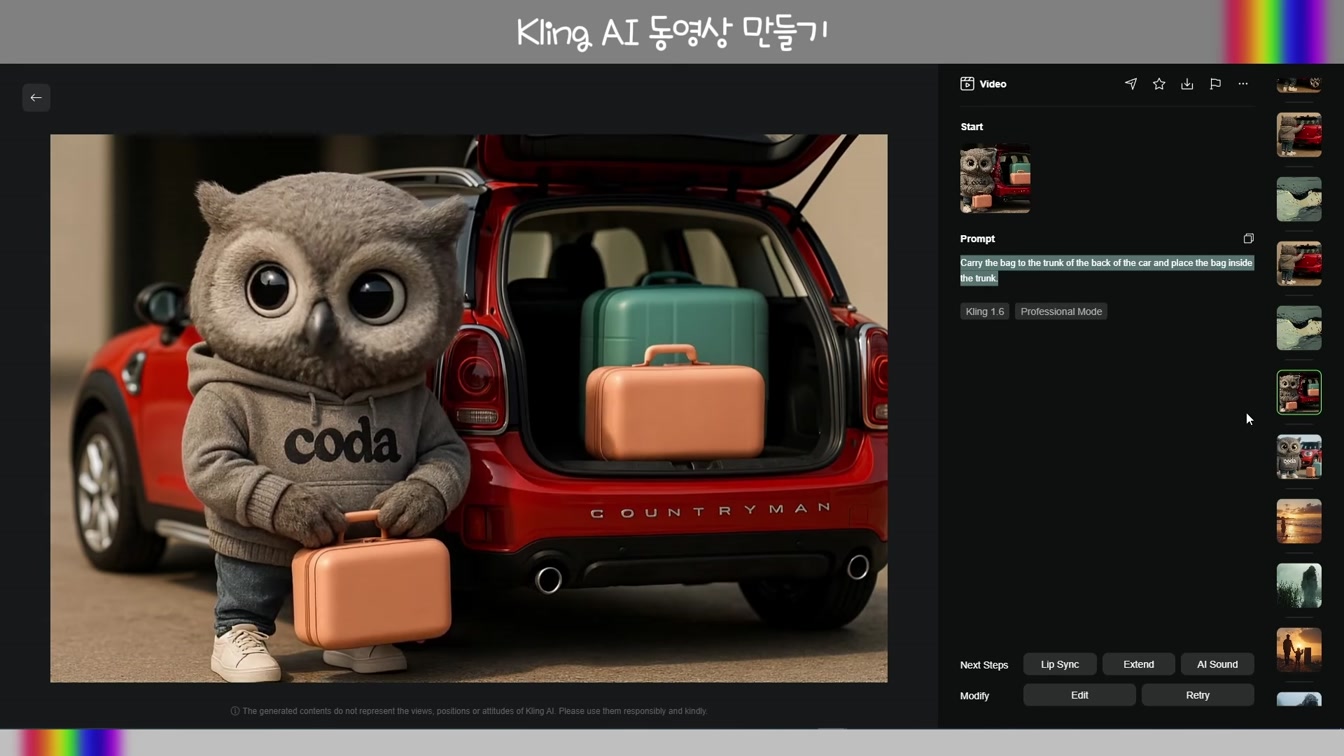Copy the prompt with the copy icon
The image size is (1344, 756).
point(1248,239)
